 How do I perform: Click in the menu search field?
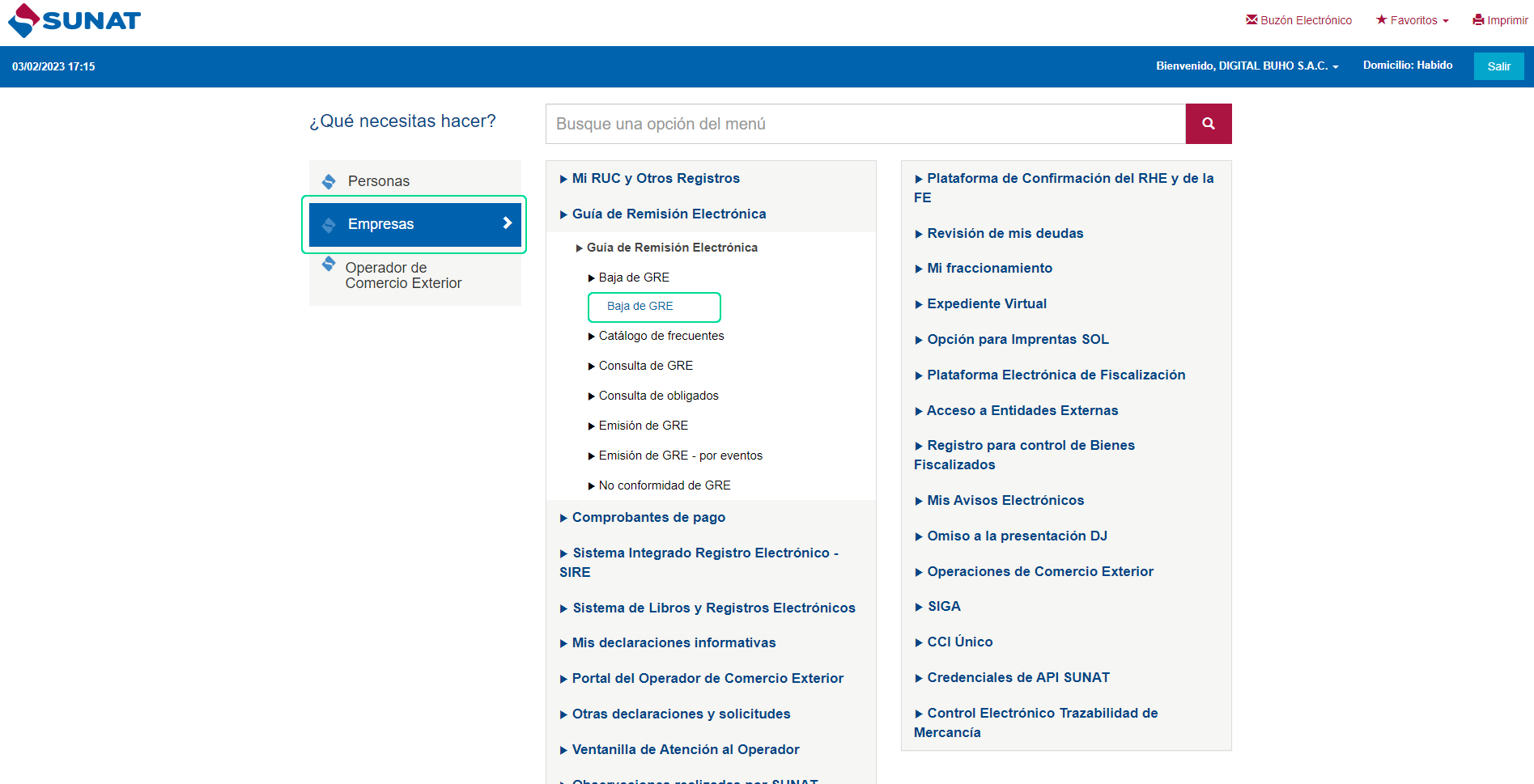coord(865,124)
